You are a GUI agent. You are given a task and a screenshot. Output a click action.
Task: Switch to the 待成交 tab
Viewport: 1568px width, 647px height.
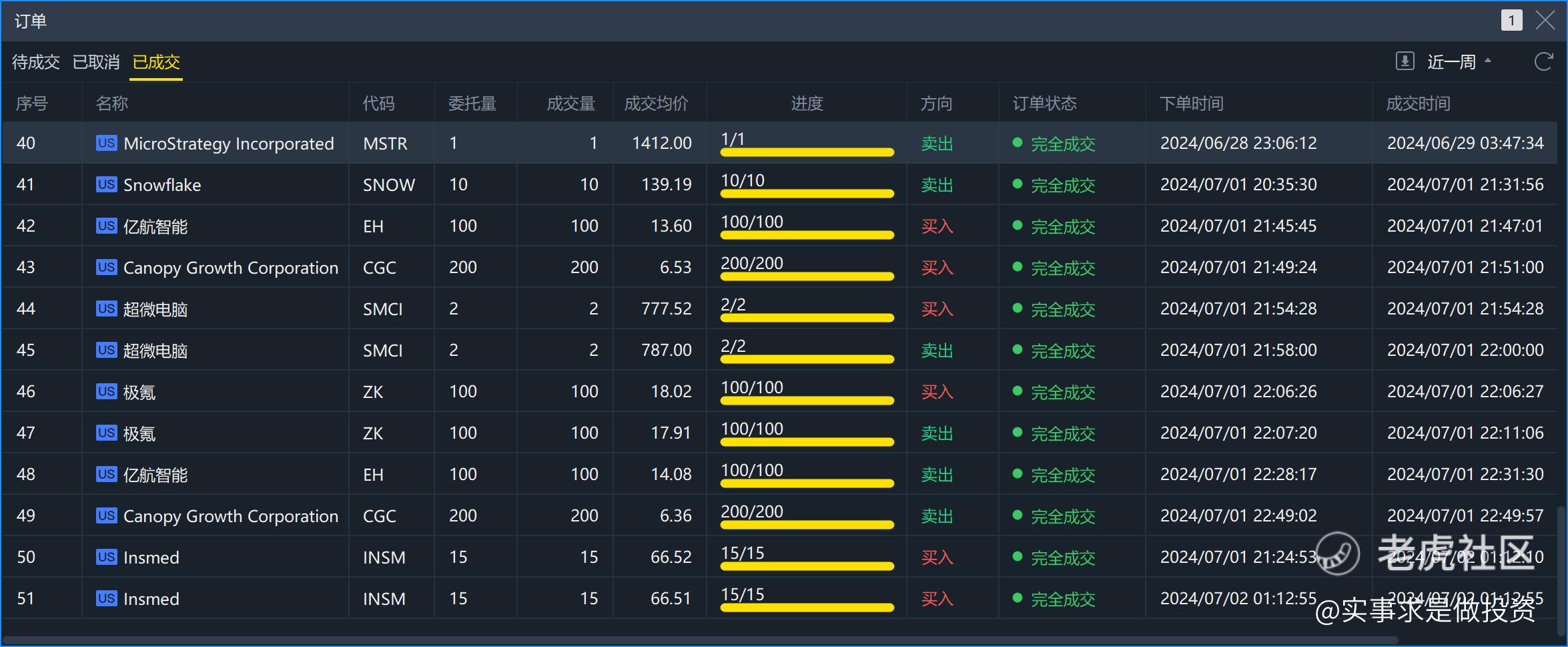pos(36,62)
